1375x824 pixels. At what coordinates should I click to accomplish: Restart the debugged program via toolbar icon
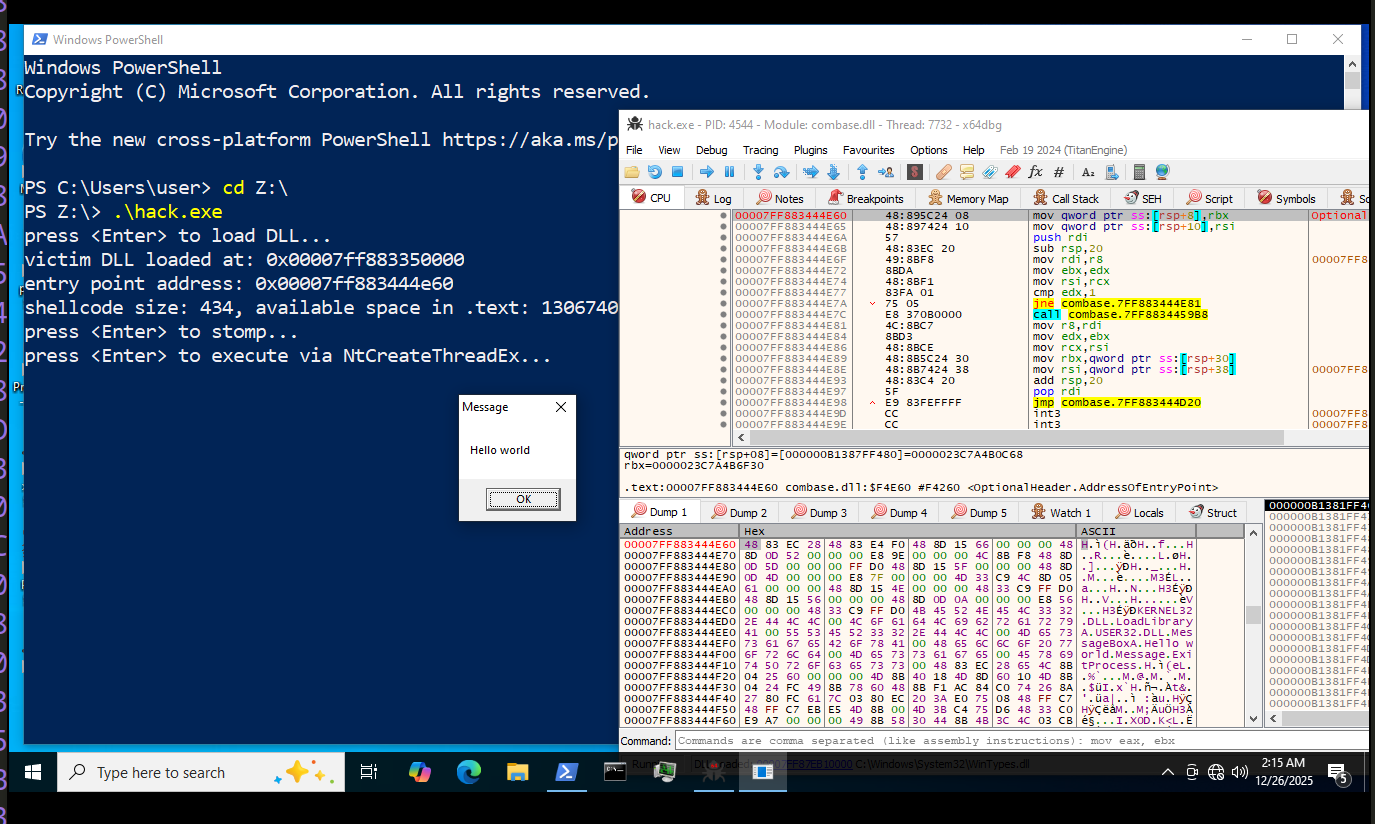[x=655, y=172]
